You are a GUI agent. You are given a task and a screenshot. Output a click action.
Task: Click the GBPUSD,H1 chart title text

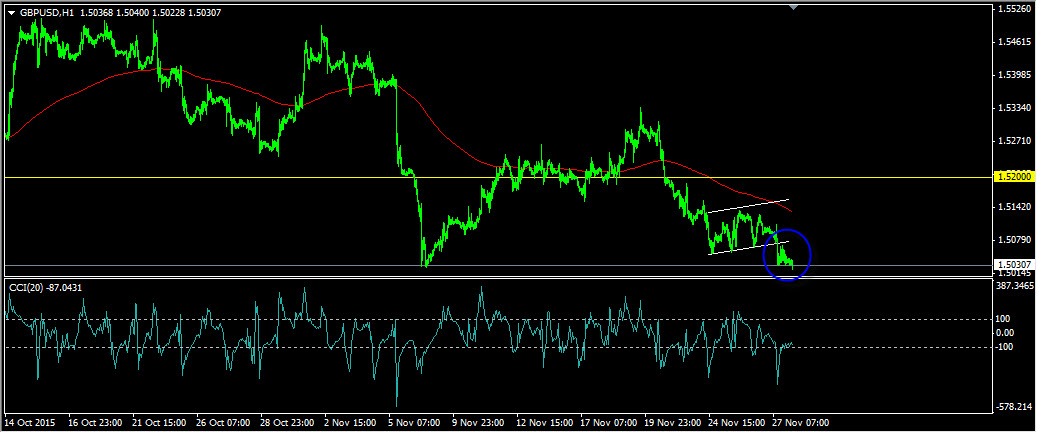[46, 13]
